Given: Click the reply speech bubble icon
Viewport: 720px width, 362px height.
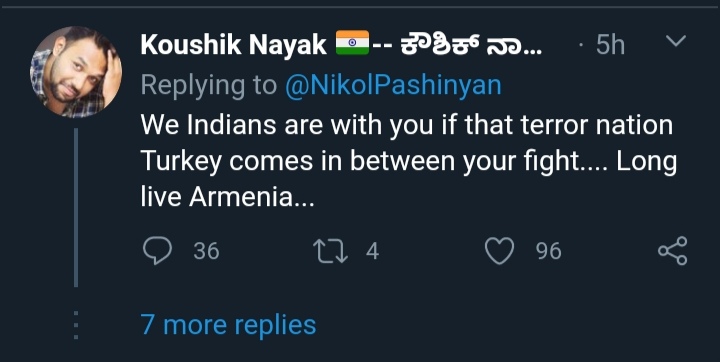Looking at the screenshot, I should click(158, 251).
